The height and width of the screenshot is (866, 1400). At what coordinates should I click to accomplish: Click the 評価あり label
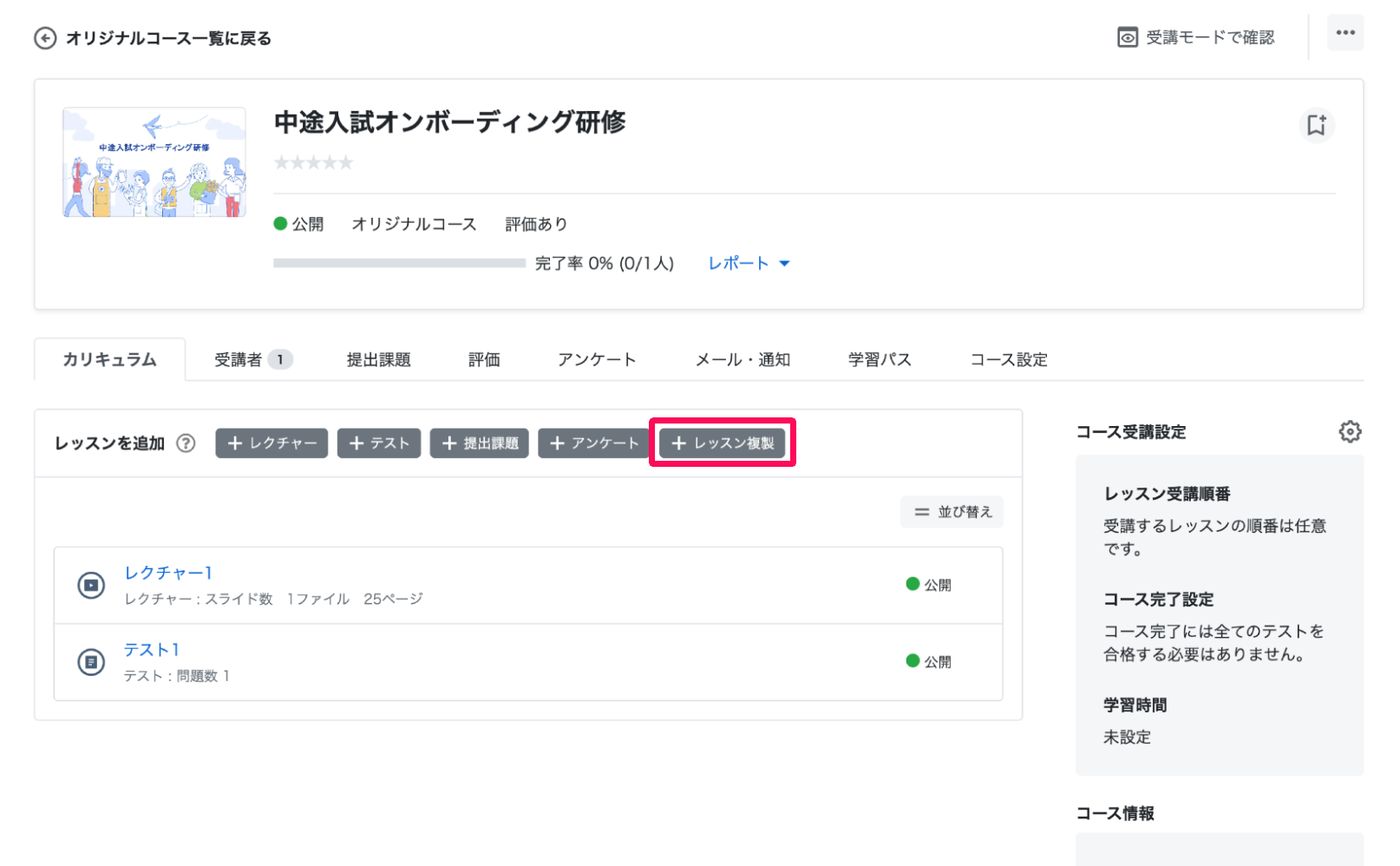(x=536, y=224)
